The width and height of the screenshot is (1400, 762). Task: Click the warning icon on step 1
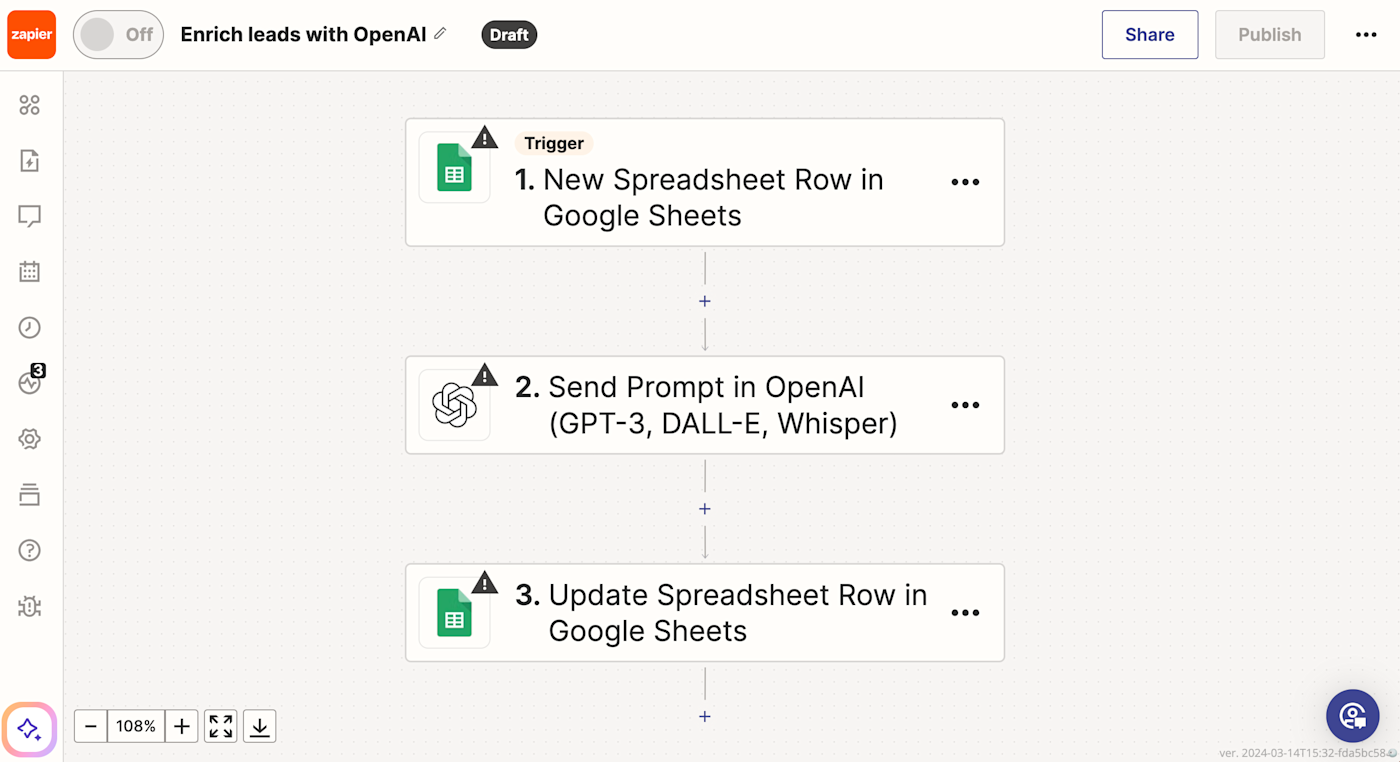point(485,138)
